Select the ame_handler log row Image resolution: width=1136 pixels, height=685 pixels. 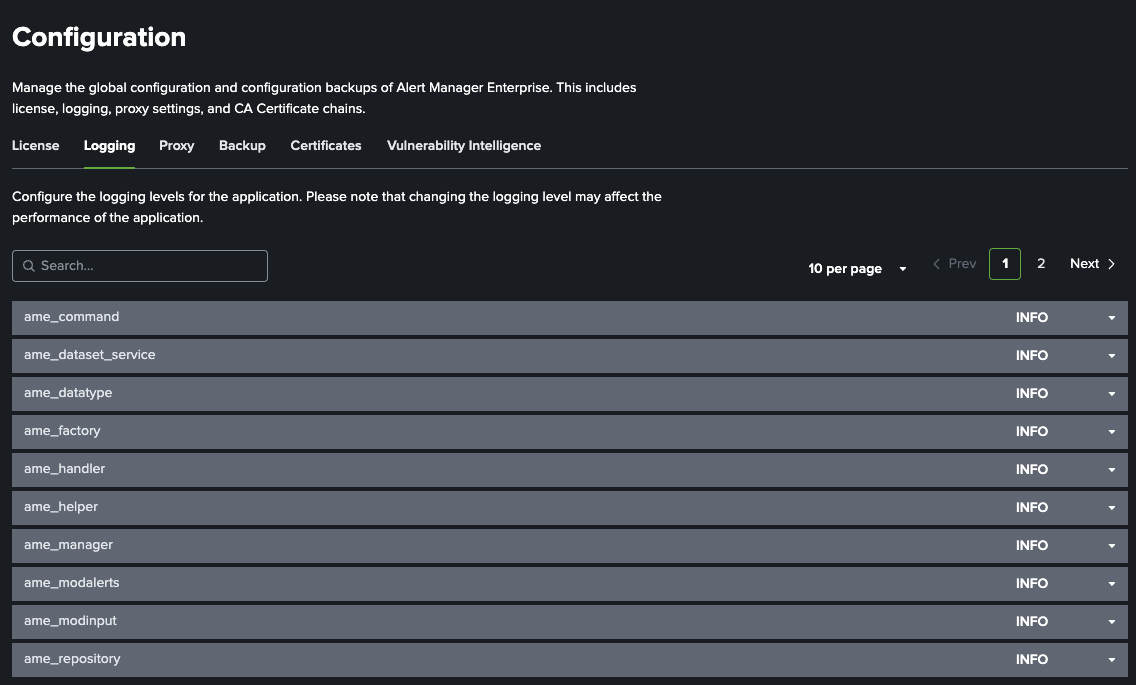pyautogui.click(x=400, y=469)
